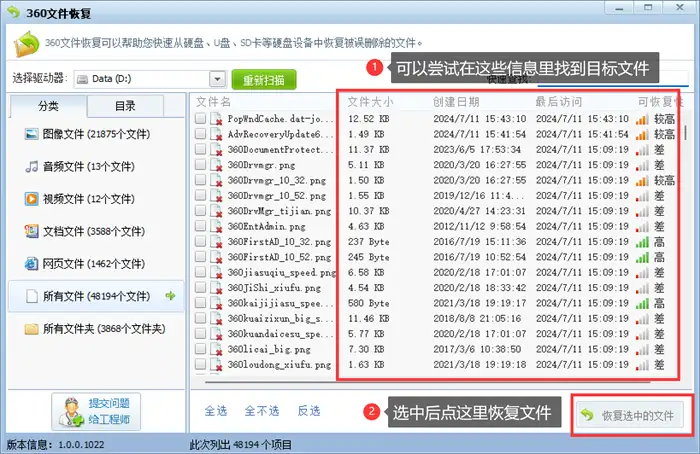This screenshot has height=454, width=700.
Task: Click the 图像文件 category icon
Action: click(31, 134)
